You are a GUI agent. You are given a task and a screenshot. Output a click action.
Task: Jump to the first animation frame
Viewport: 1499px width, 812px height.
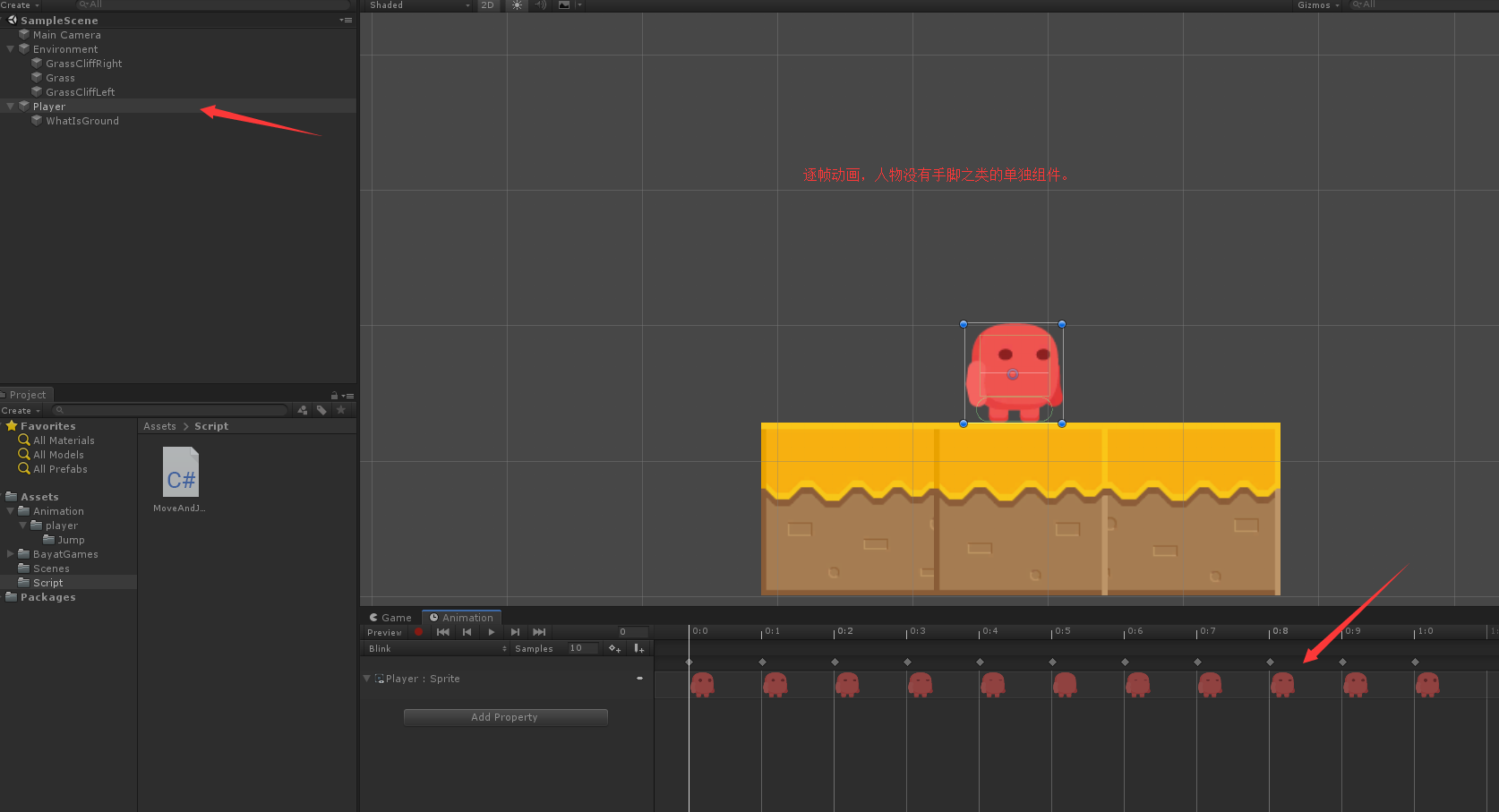[x=443, y=632]
